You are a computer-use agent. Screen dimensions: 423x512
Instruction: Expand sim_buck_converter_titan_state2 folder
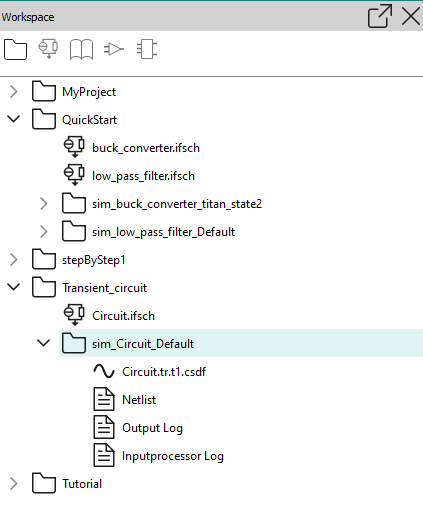44,204
